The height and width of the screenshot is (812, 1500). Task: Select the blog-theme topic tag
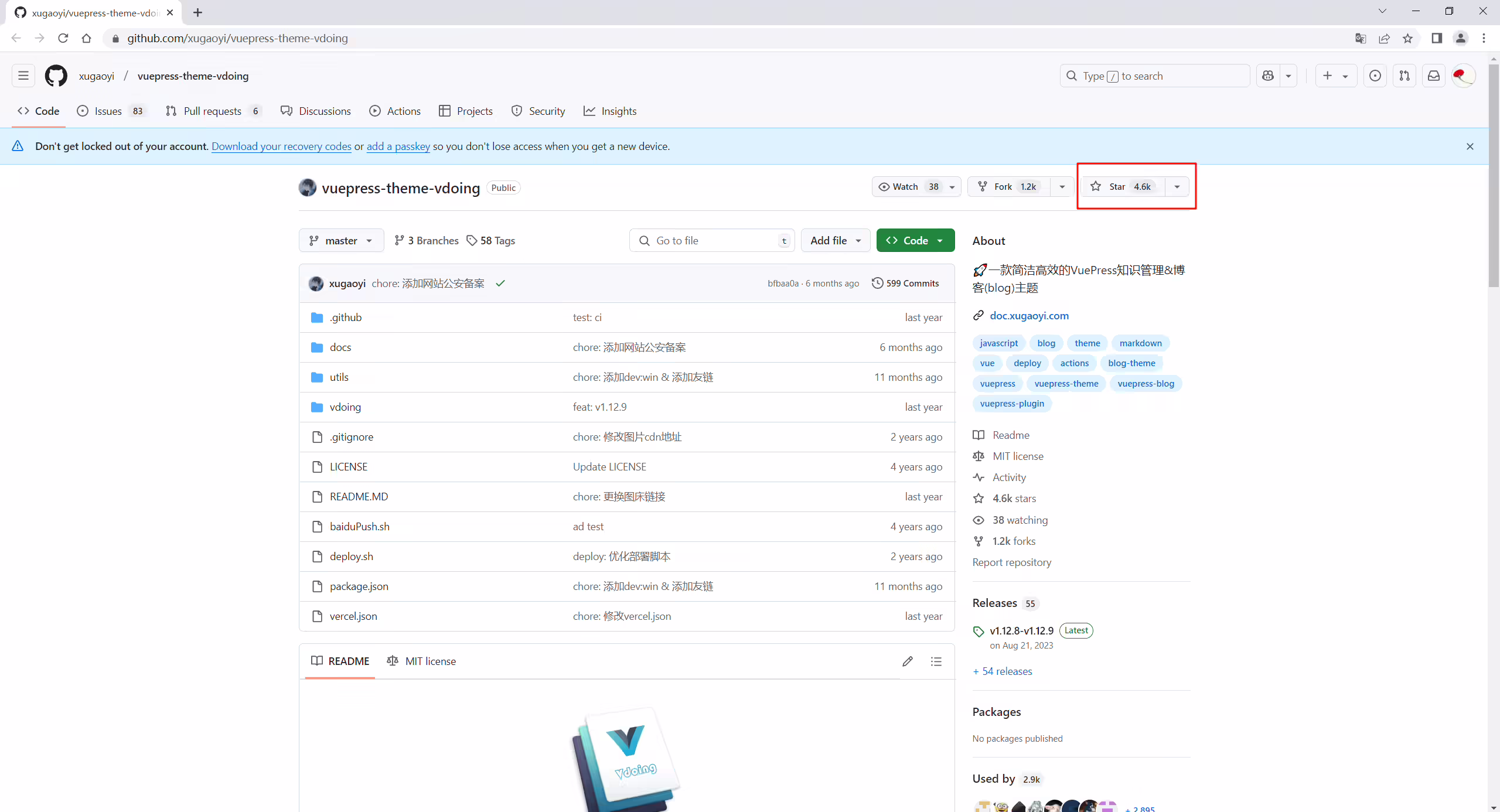tap(1131, 363)
